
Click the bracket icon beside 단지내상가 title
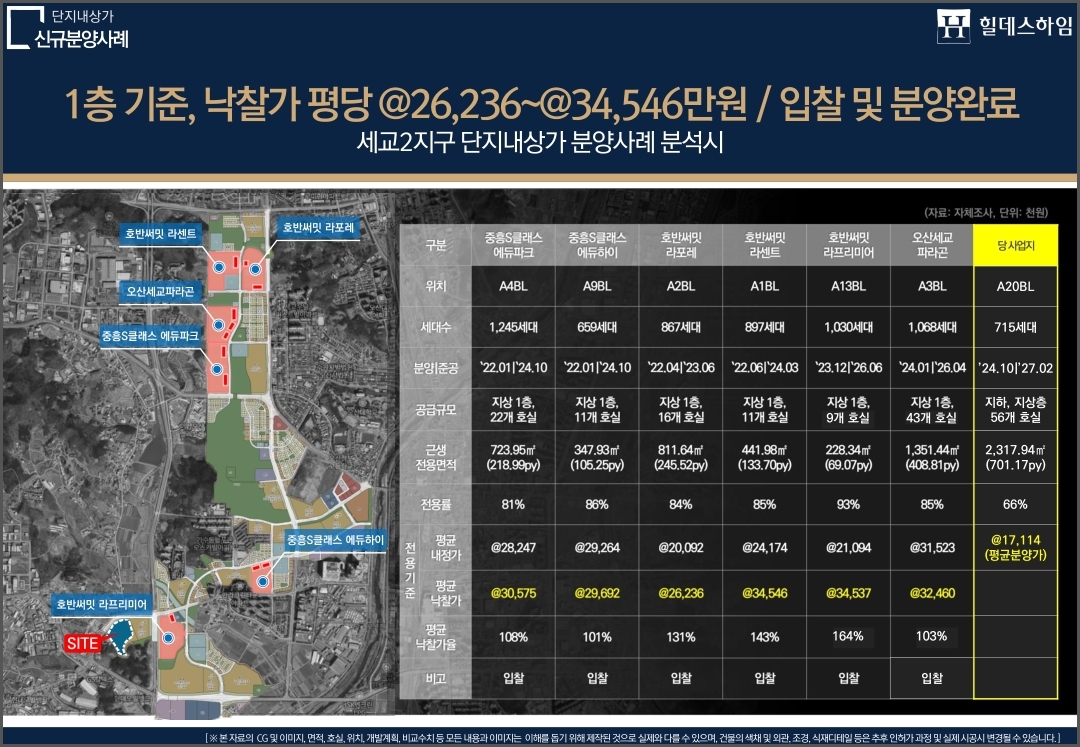click(25, 28)
